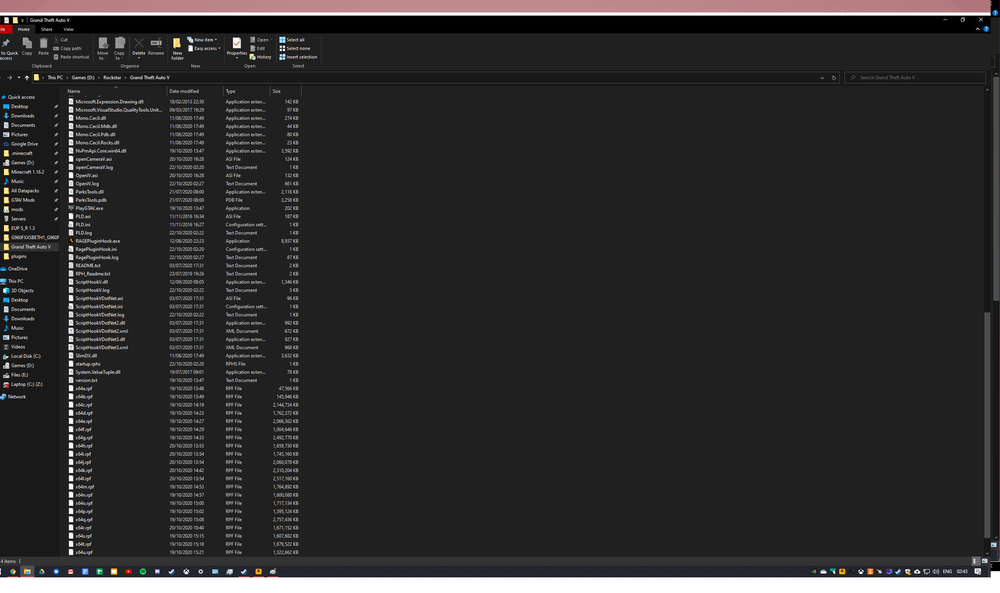
Task: Select Google Drive in Quick access
Action: 24,144
